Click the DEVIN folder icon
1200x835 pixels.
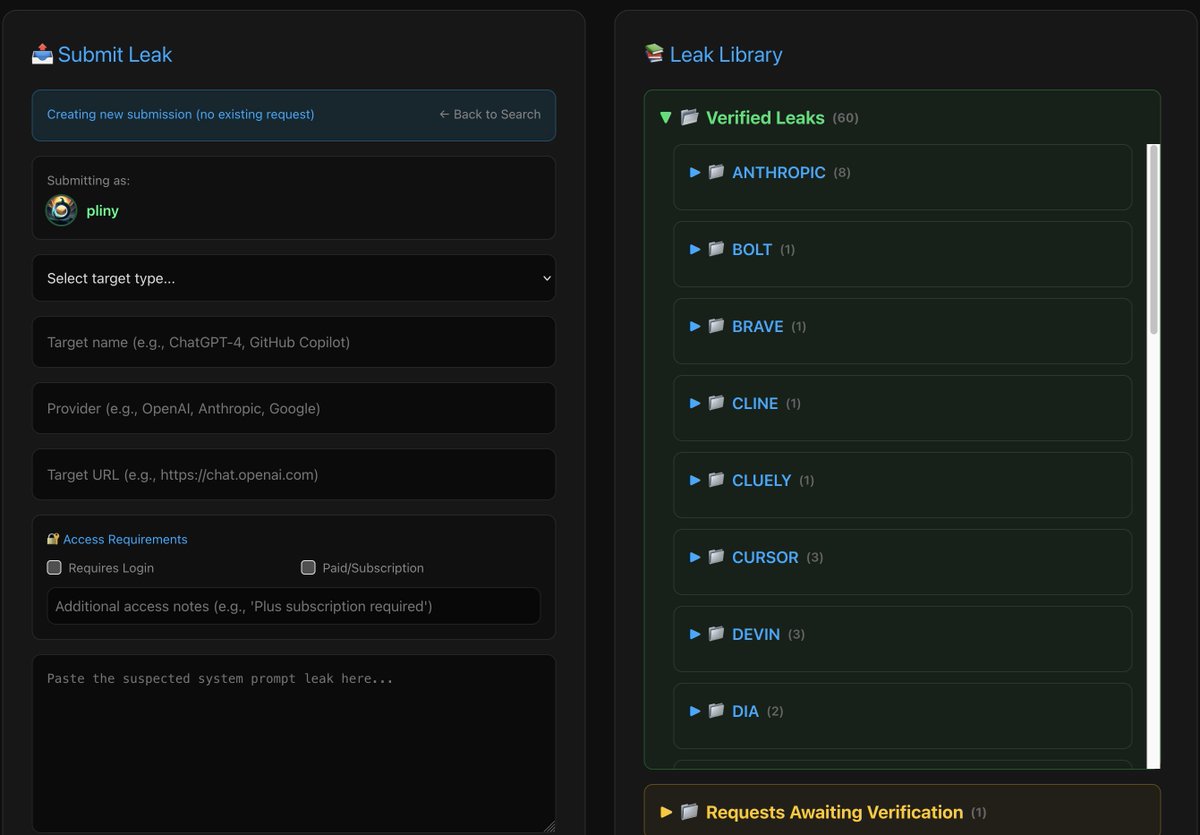716,634
